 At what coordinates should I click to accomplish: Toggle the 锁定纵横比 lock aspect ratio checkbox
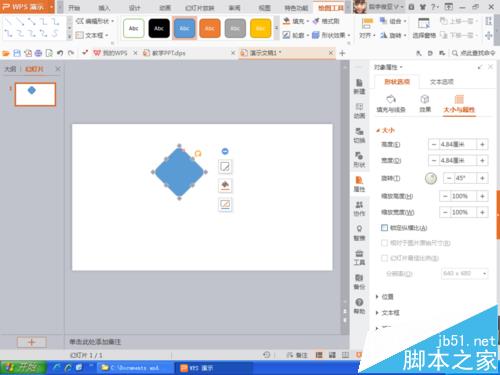(384, 228)
